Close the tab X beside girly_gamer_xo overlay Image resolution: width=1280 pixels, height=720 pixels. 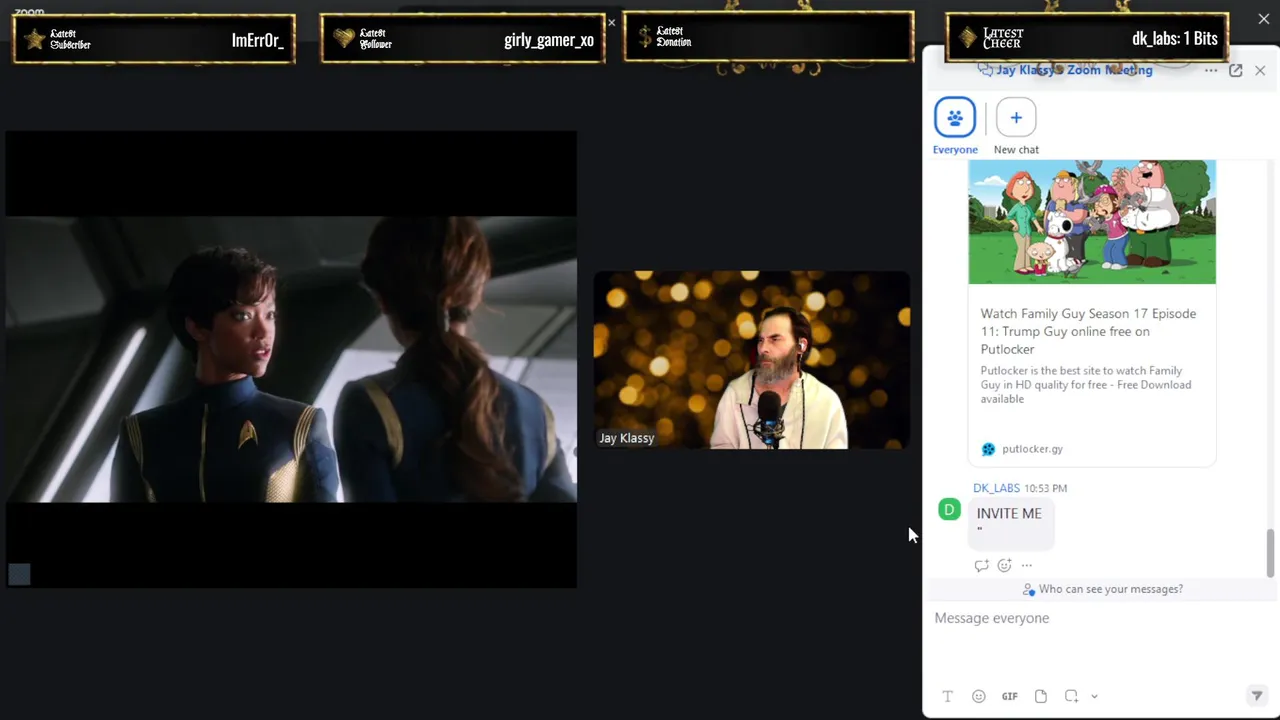[612, 22]
